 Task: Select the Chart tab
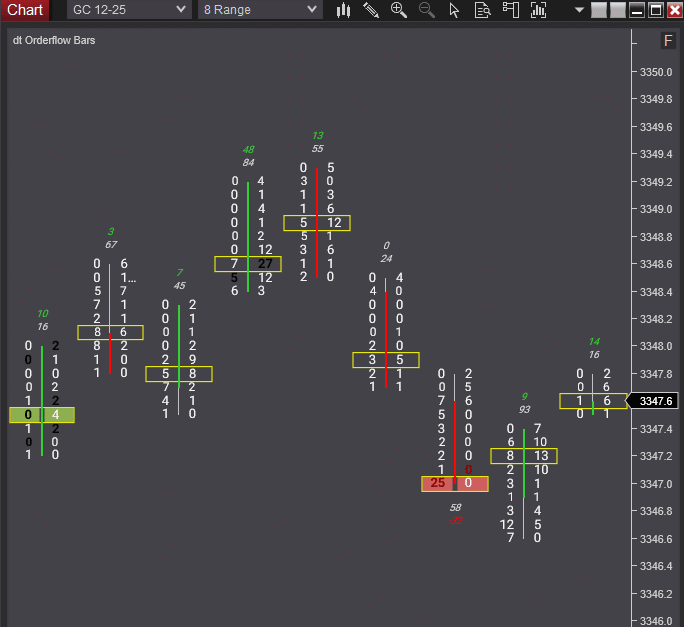[25, 10]
